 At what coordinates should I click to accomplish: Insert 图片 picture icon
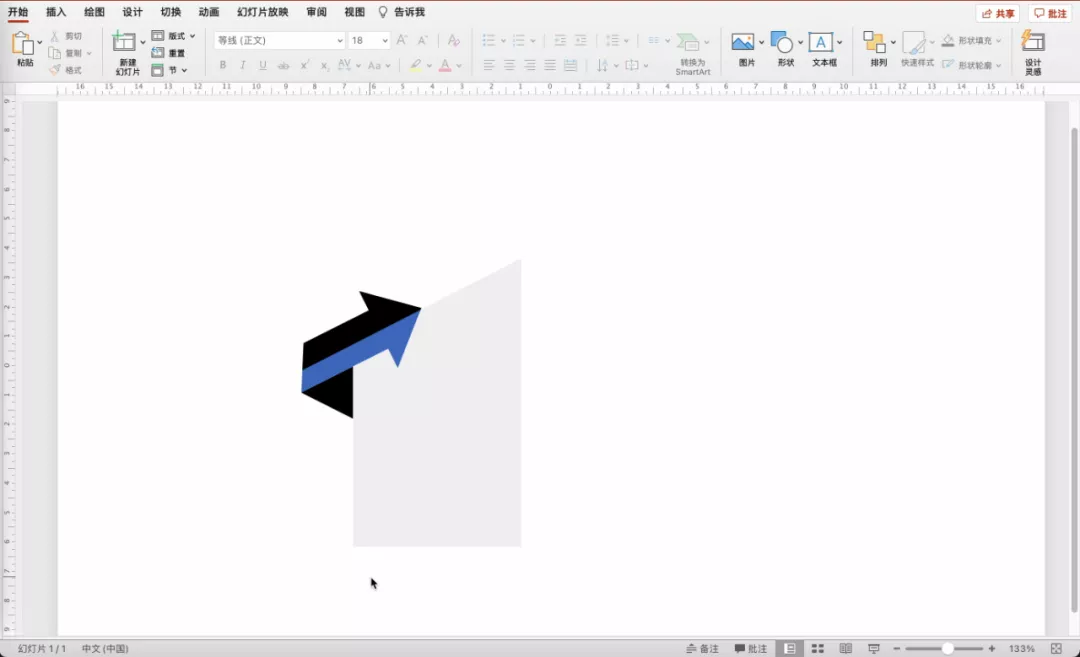point(742,43)
